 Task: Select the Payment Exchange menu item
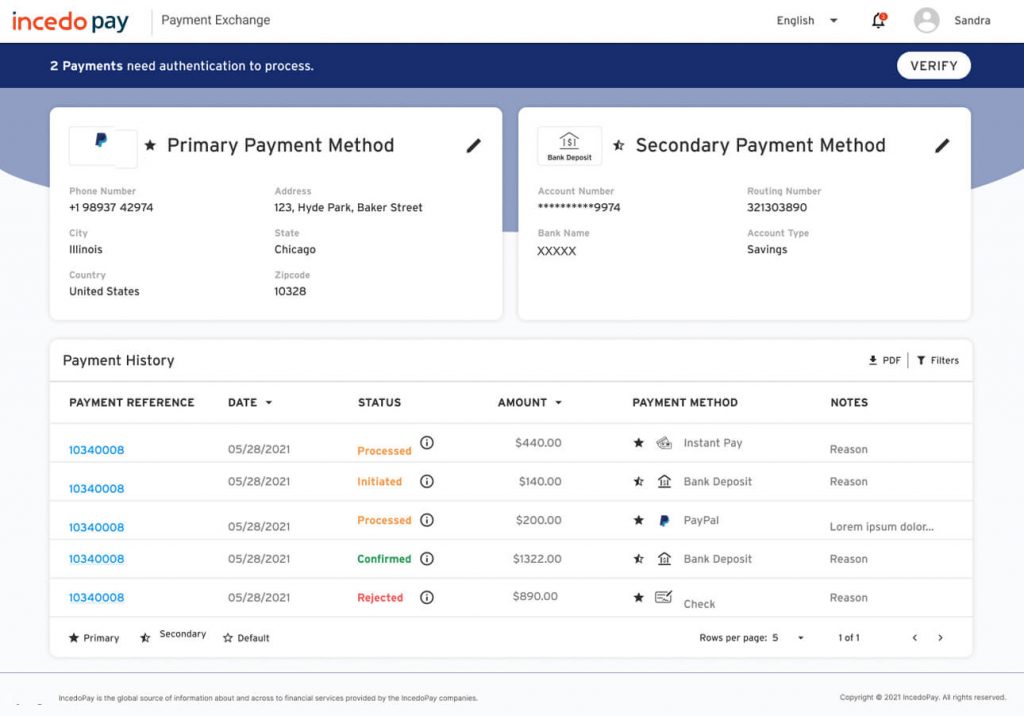[214, 20]
